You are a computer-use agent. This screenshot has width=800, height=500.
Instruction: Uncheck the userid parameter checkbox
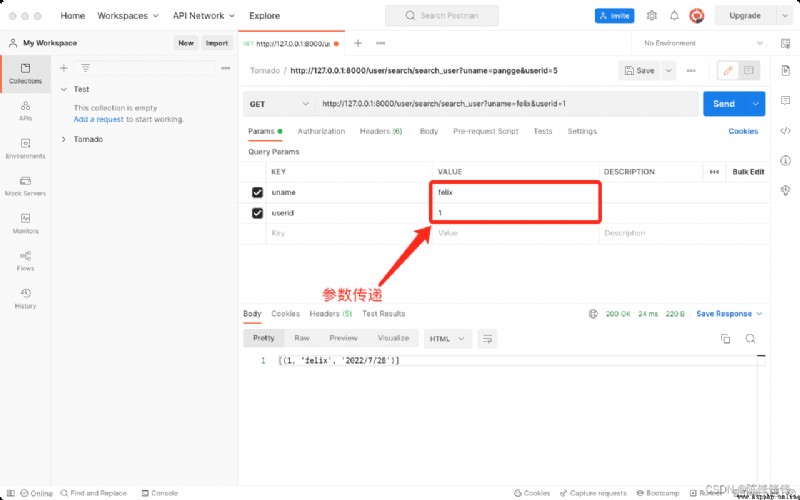pyautogui.click(x=257, y=213)
